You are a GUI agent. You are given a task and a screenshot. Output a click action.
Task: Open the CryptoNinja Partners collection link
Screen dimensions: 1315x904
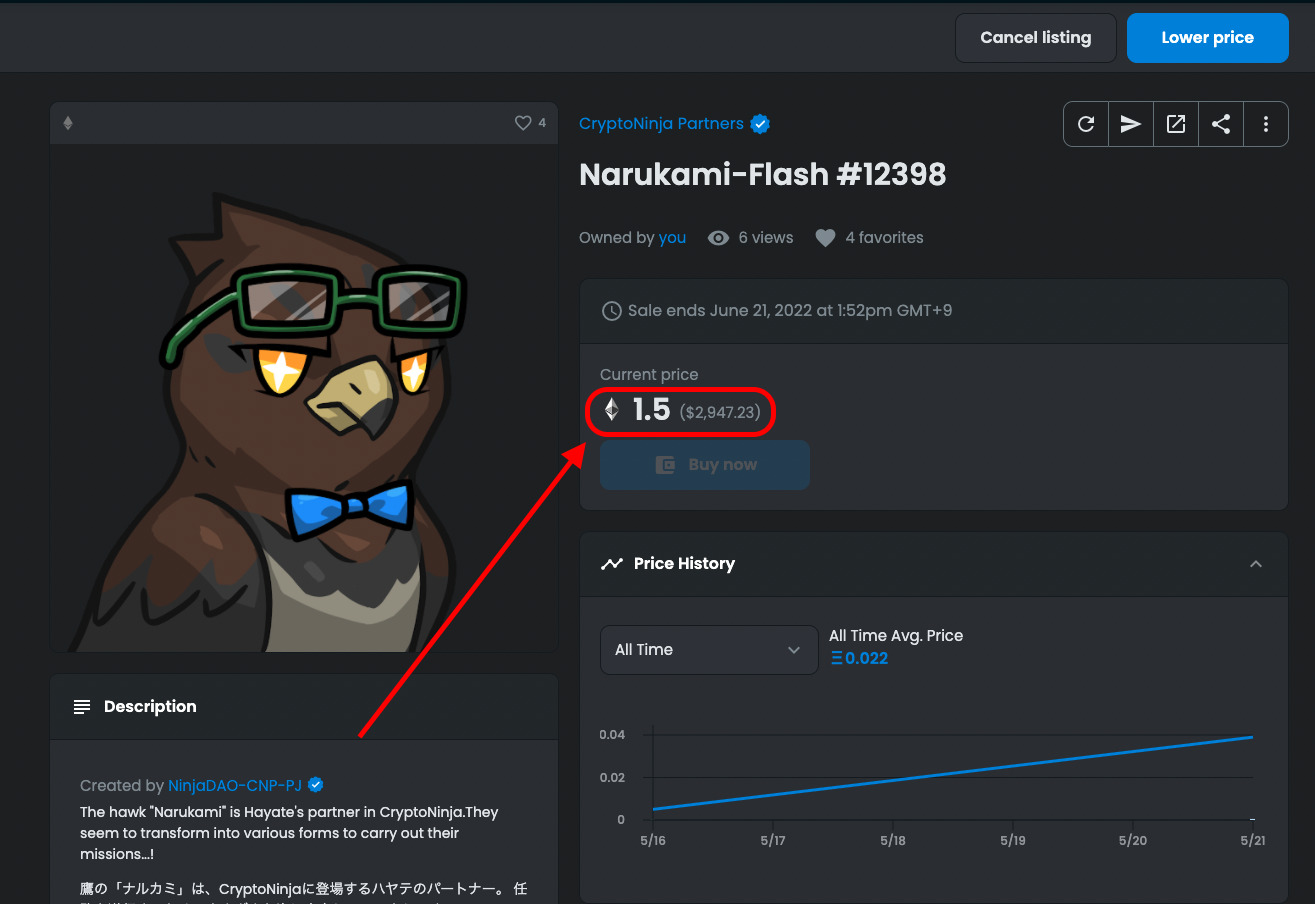(661, 124)
